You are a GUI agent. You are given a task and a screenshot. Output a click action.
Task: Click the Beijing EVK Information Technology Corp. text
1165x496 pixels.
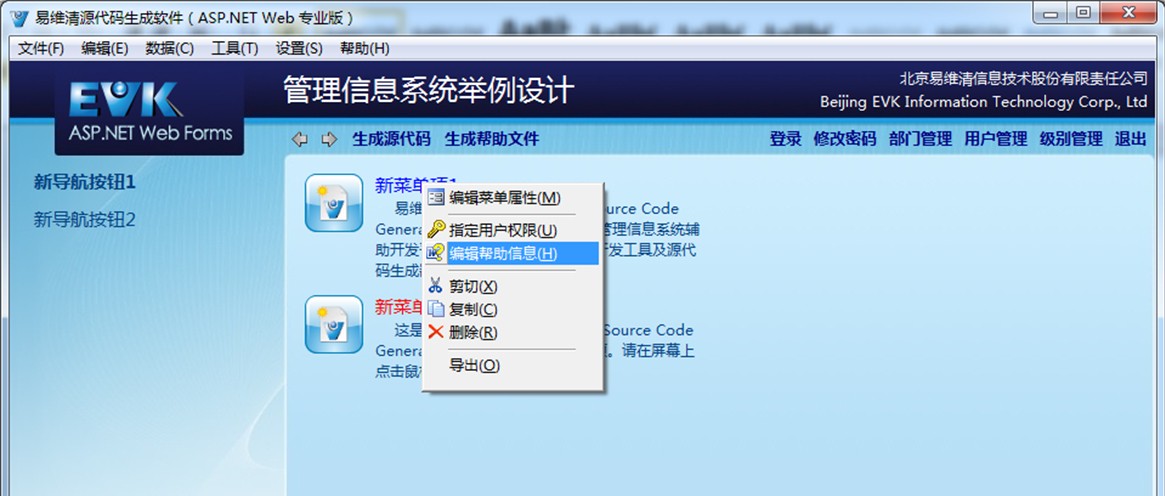pos(984,102)
